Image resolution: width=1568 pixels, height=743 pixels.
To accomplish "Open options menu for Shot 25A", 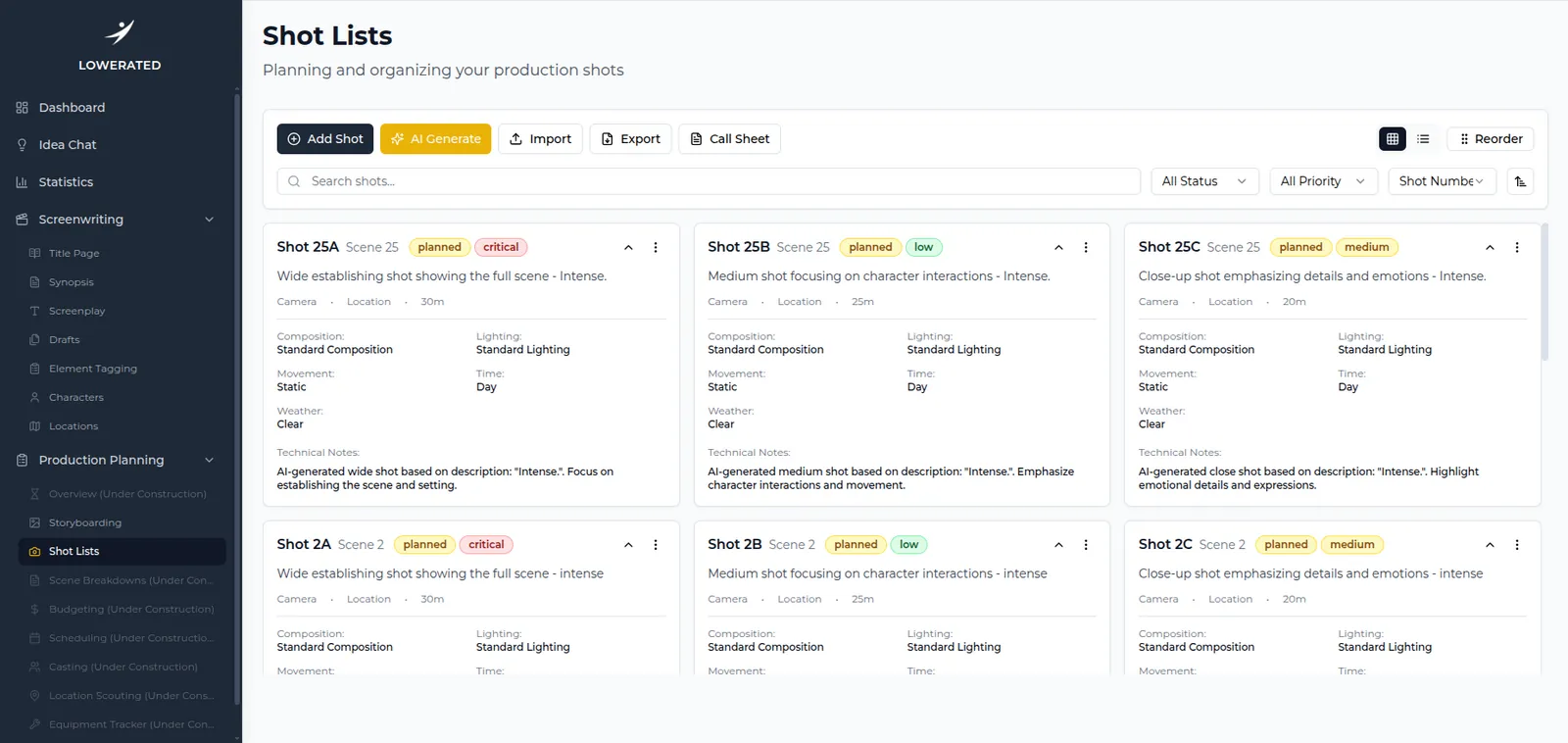I will (x=656, y=248).
